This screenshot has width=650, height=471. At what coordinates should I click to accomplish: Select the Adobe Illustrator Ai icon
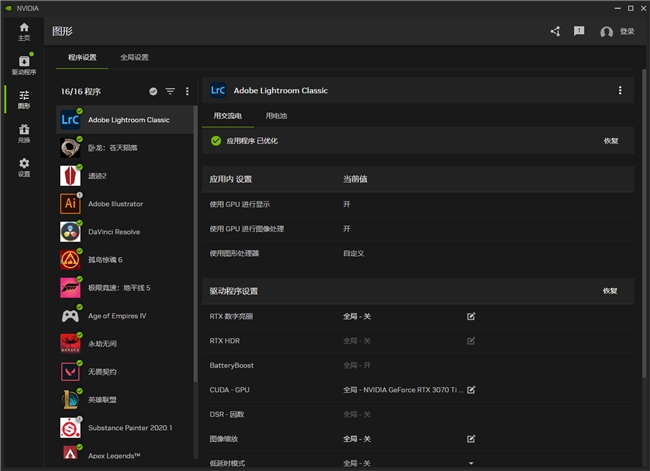click(70, 204)
